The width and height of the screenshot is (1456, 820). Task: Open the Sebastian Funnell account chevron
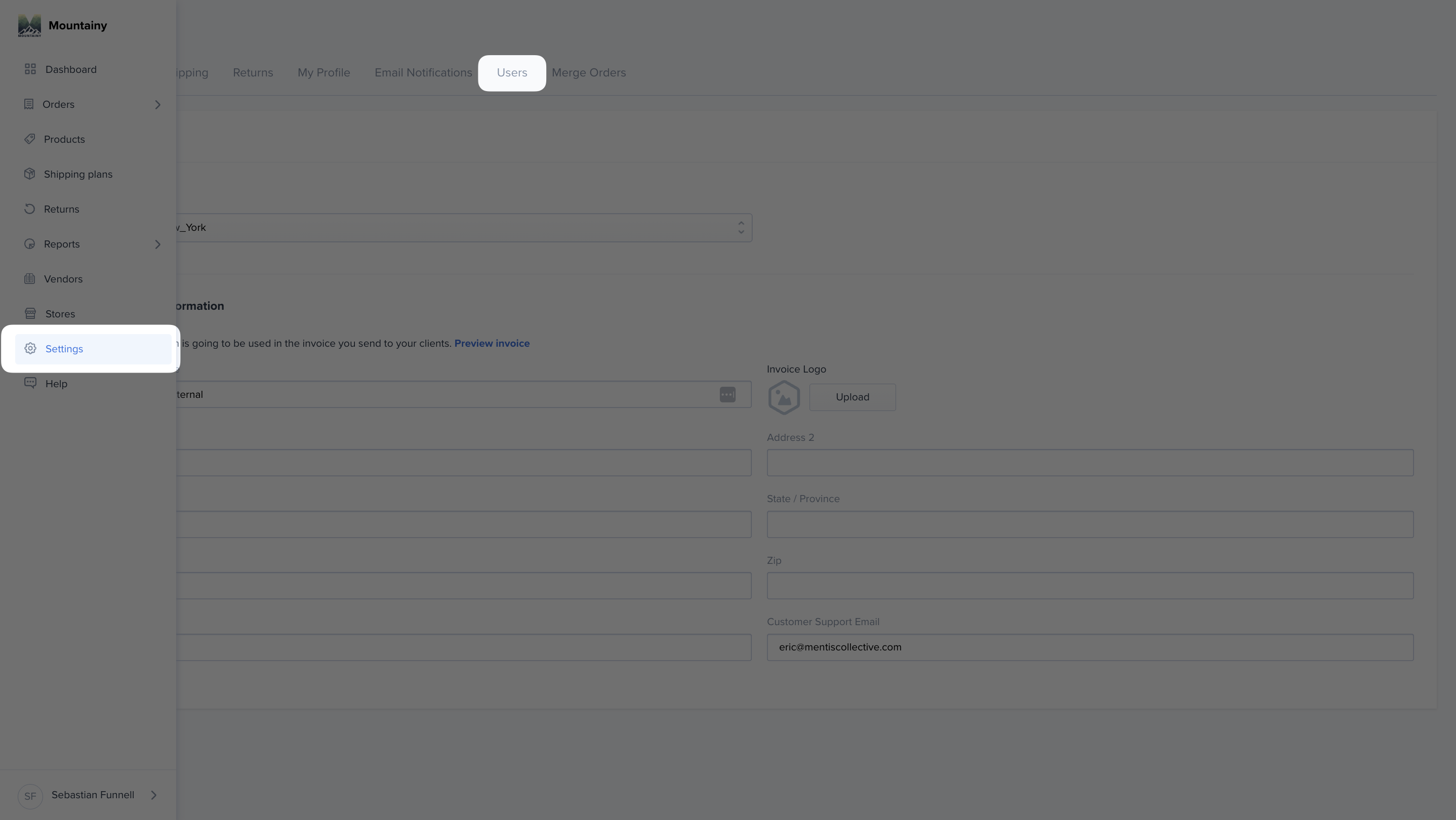(154, 795)
